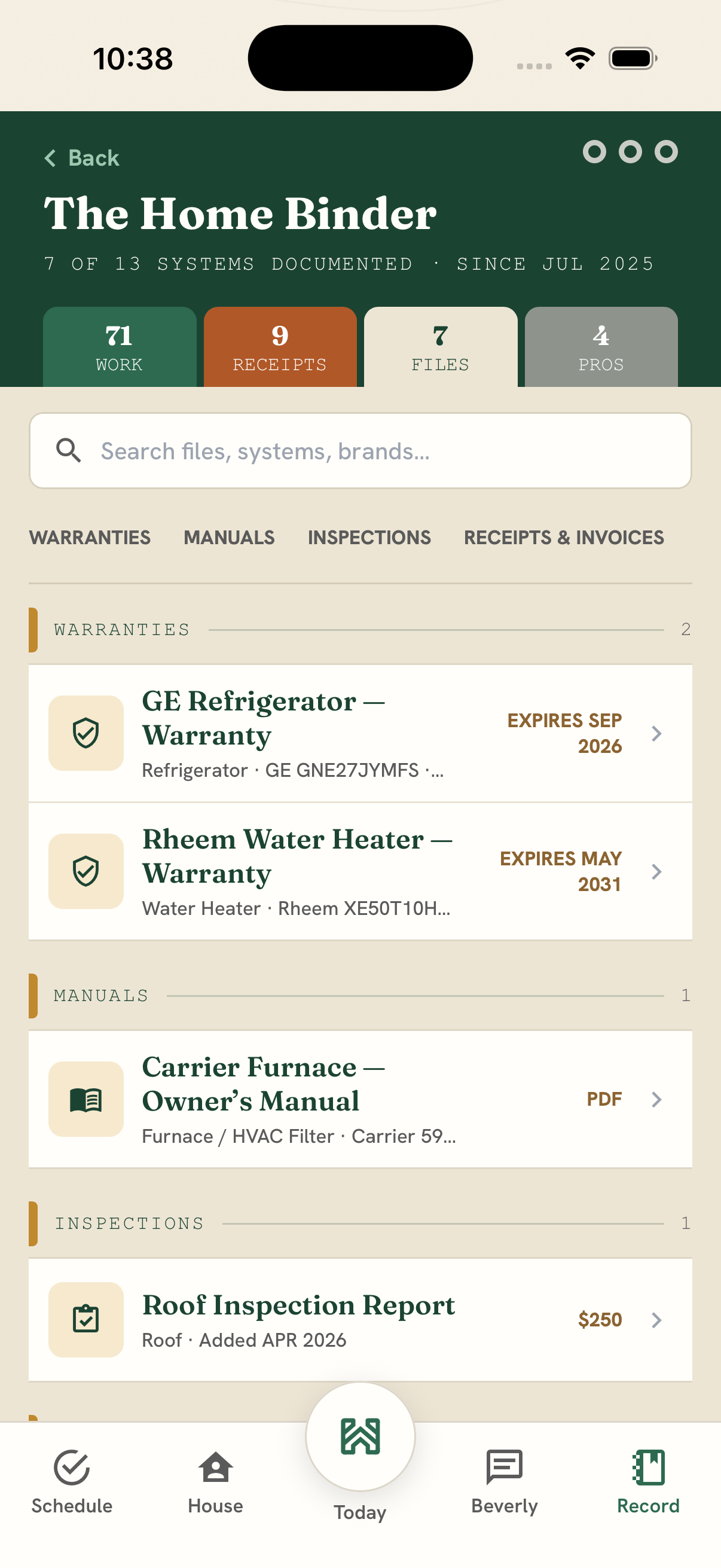The height and width of the screenshot is (1568, 721).
Task: Tap the EXPIRES MAY 2031 label
Action: tap(561, 871)
